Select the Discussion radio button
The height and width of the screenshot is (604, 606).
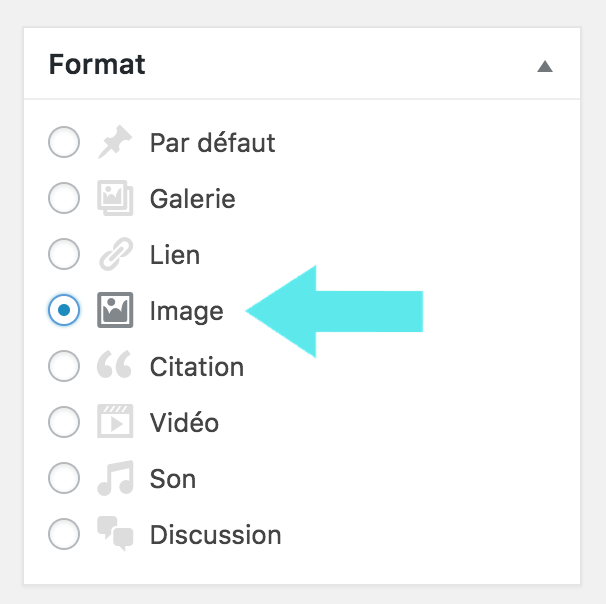(x=64, y=535)
